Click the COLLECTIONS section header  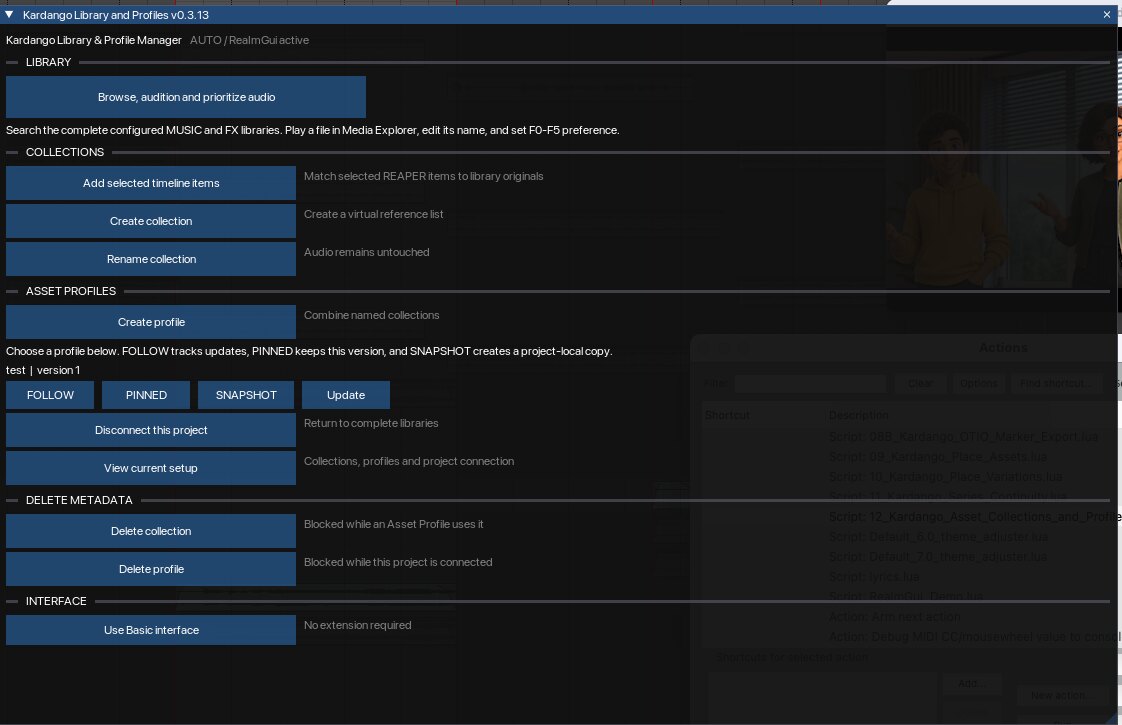64,152
